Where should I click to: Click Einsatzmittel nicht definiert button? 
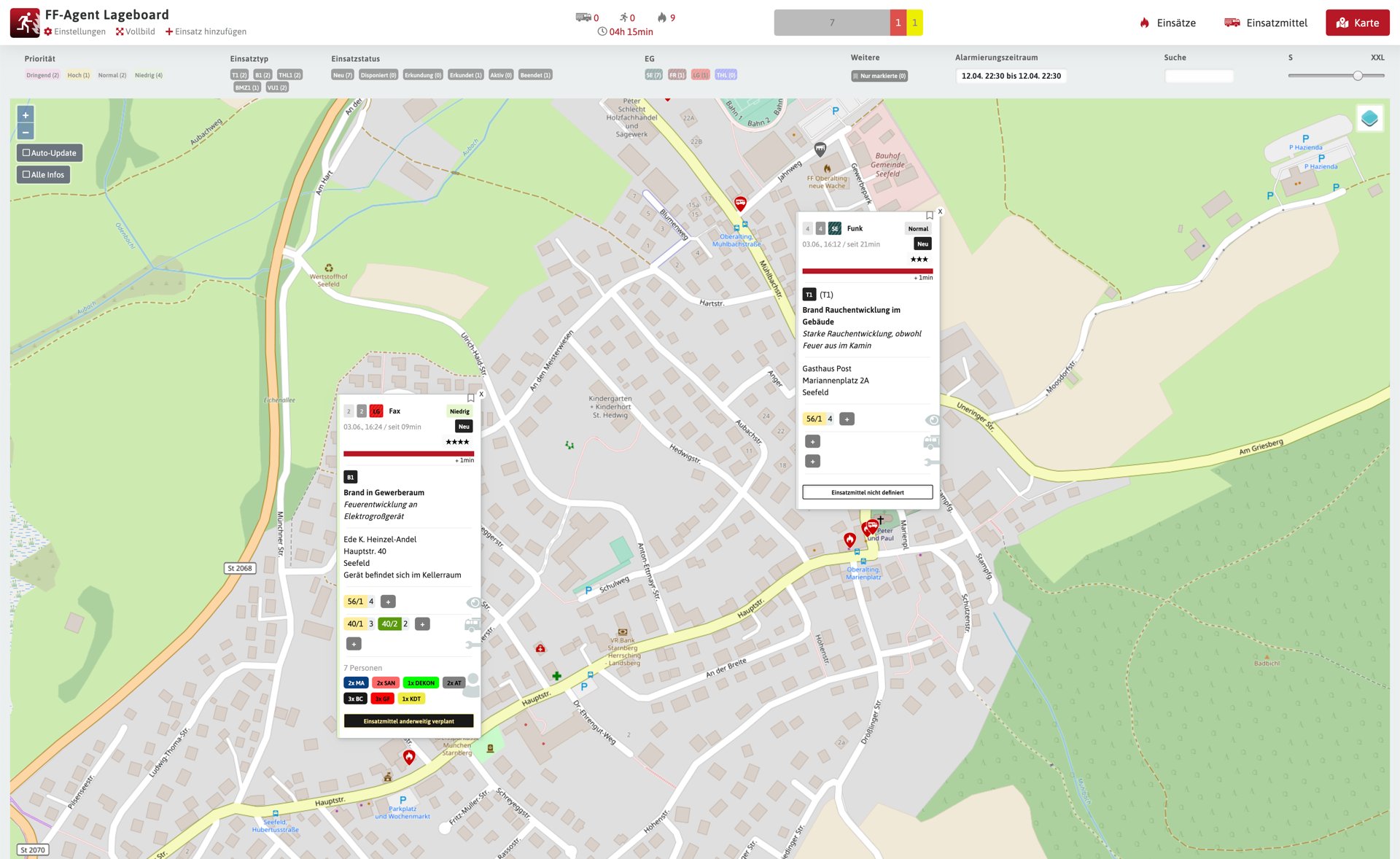click(867, 492)
